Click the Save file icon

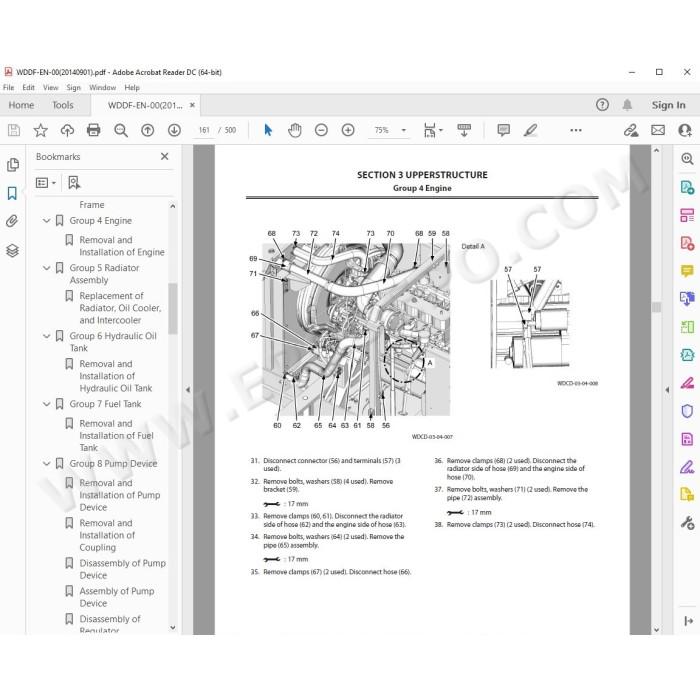[14, 130]
